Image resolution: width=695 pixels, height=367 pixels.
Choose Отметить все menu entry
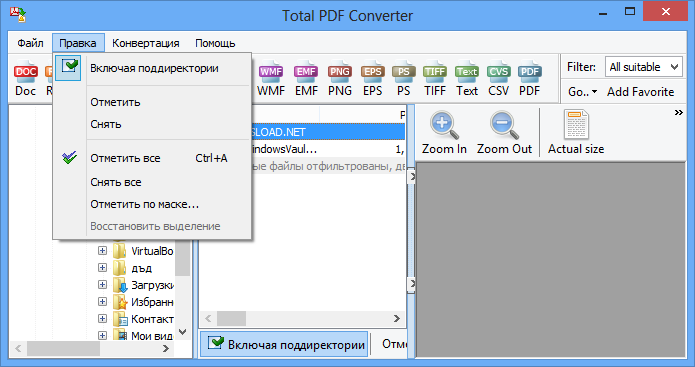click(152, 158)
